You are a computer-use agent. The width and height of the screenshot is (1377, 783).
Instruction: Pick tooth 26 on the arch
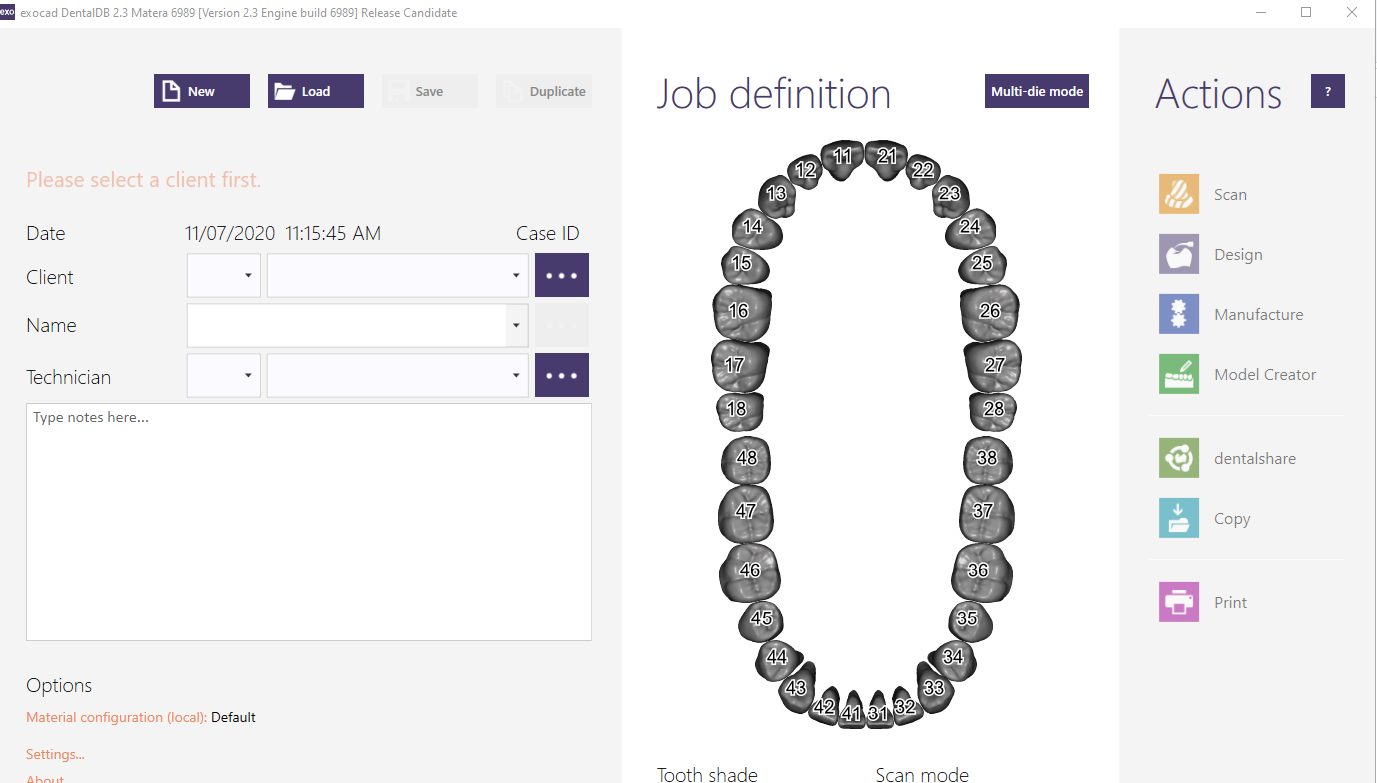[989, 311]
